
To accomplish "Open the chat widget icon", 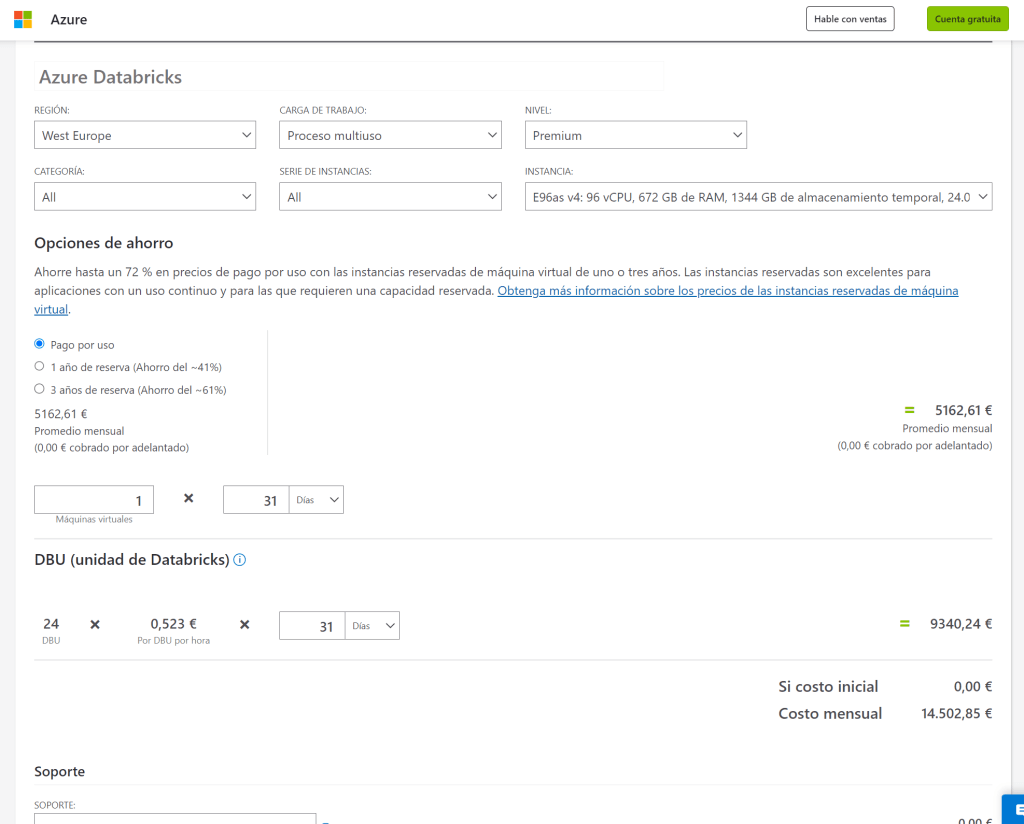I will (1012, 809).
